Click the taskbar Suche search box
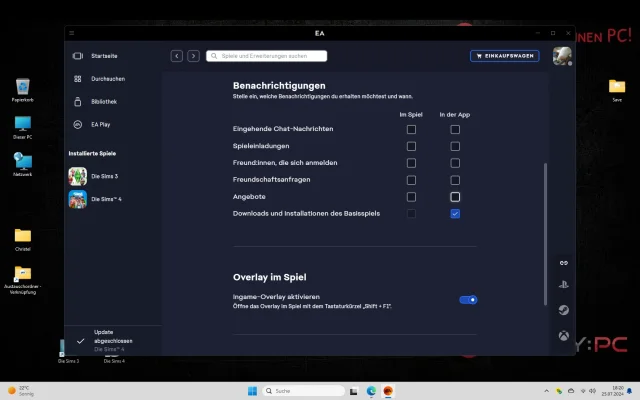This screenshot has width=640, height=400. [x=303, y=391]
